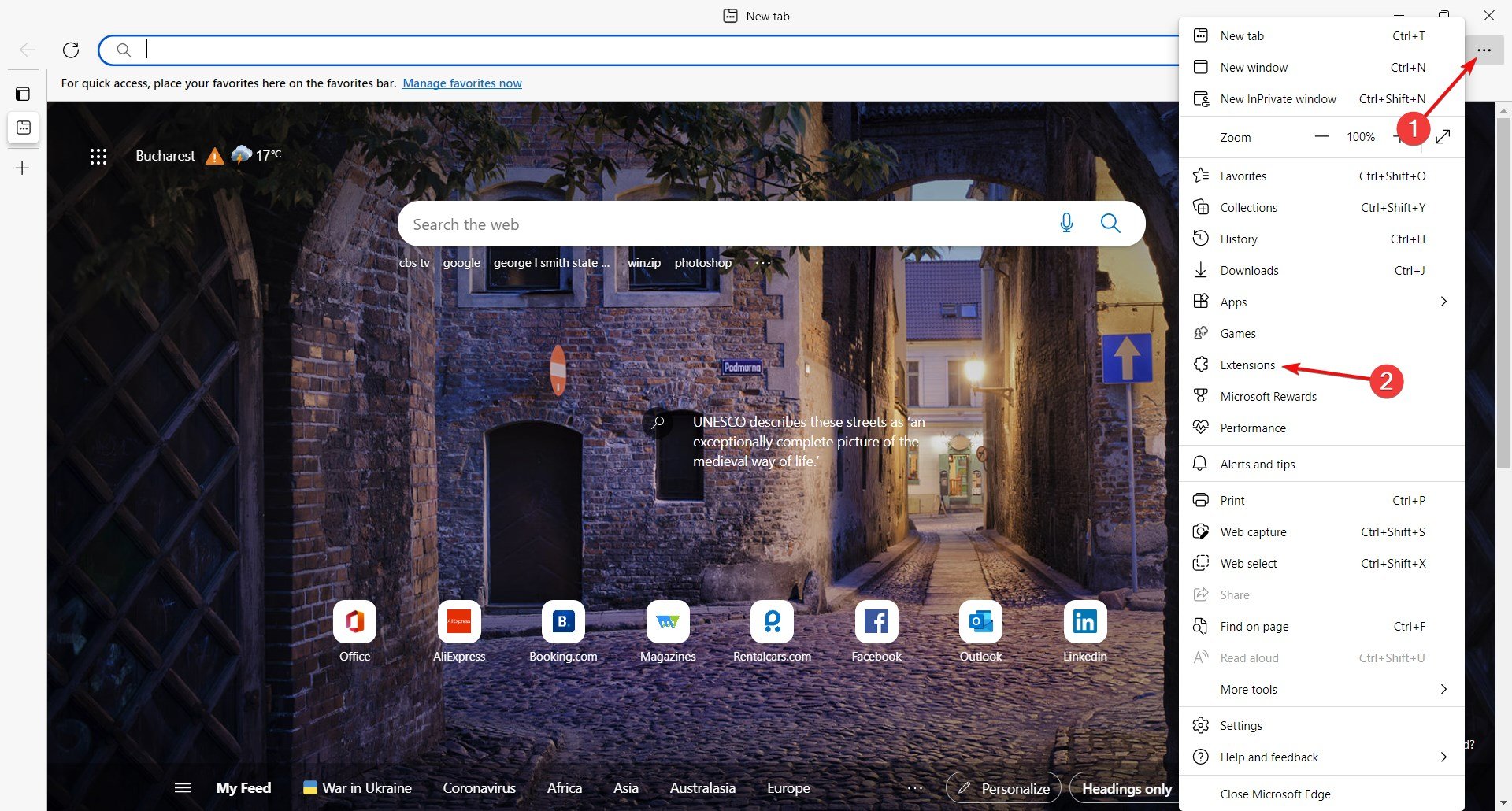Screen dimensions: 1512x811
Task: Open the Office quick link tile
Action: pyautogui.click(x=354, y=632)
